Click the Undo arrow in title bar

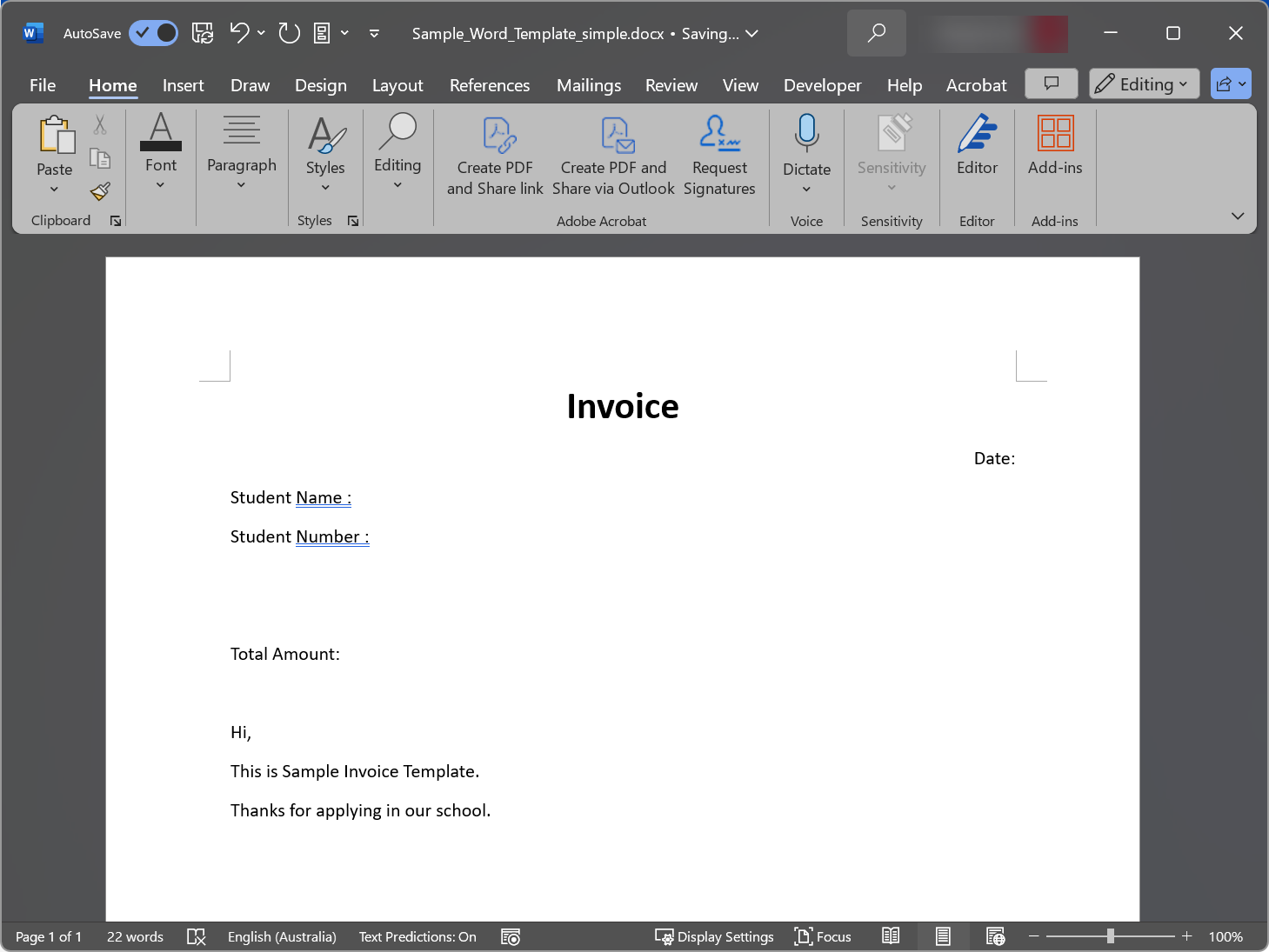pos(239,33)
